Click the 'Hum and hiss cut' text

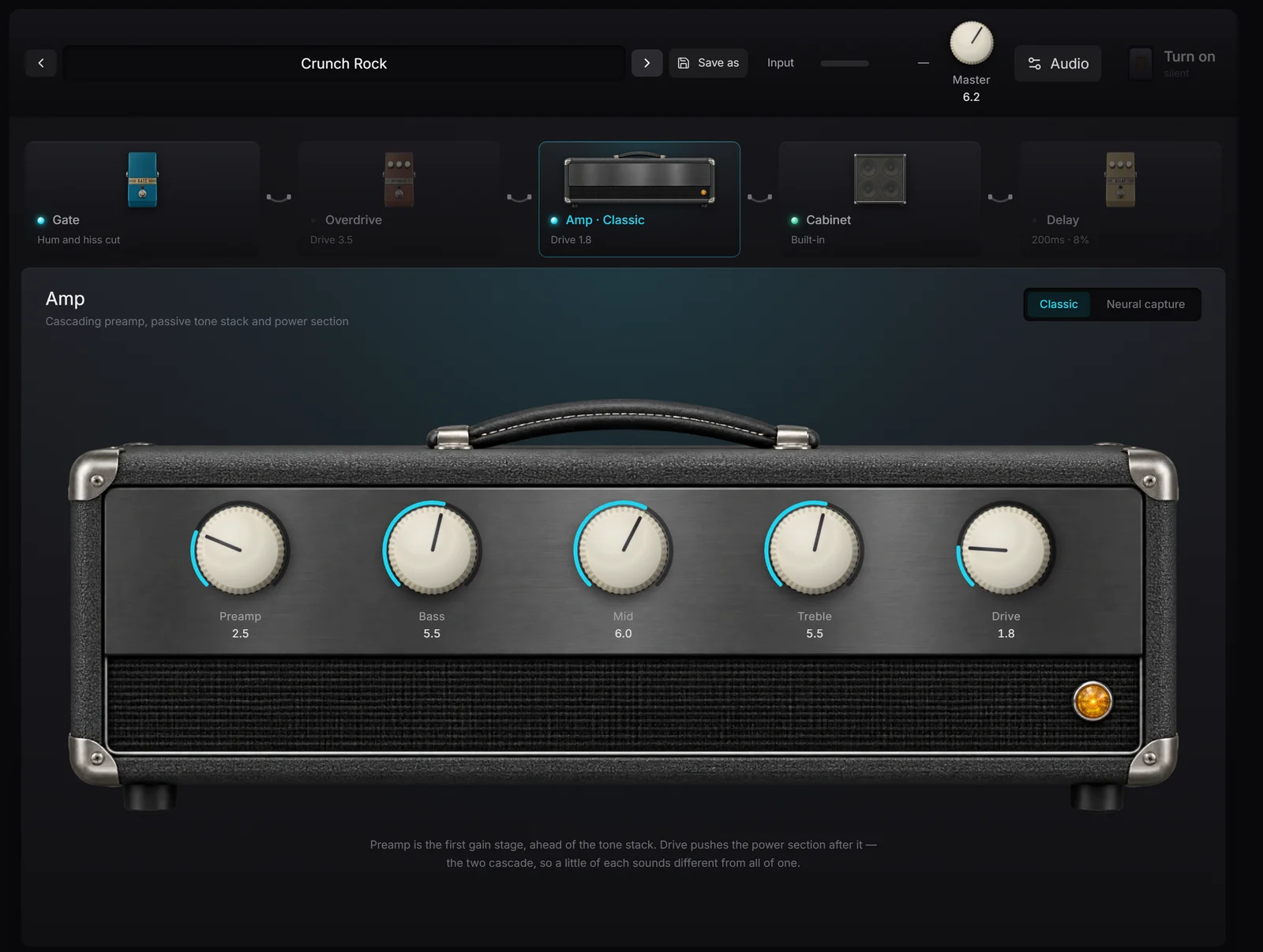79,240
